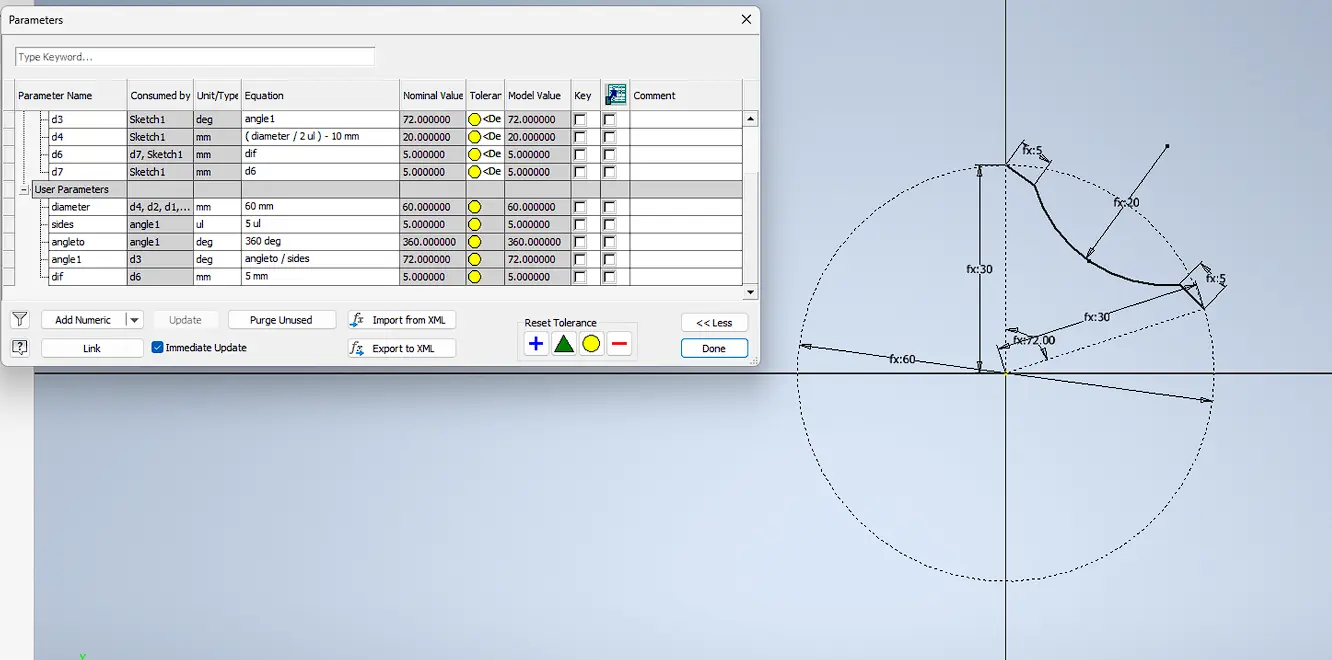Open the Add Numeric dropdown arrow
Image resolution: width=1332 pixels, height=660 pixels.
coord(134,319)
